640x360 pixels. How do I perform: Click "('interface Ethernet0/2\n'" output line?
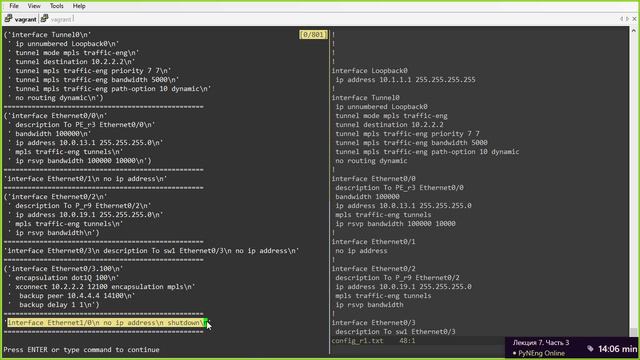coord(56,196)
